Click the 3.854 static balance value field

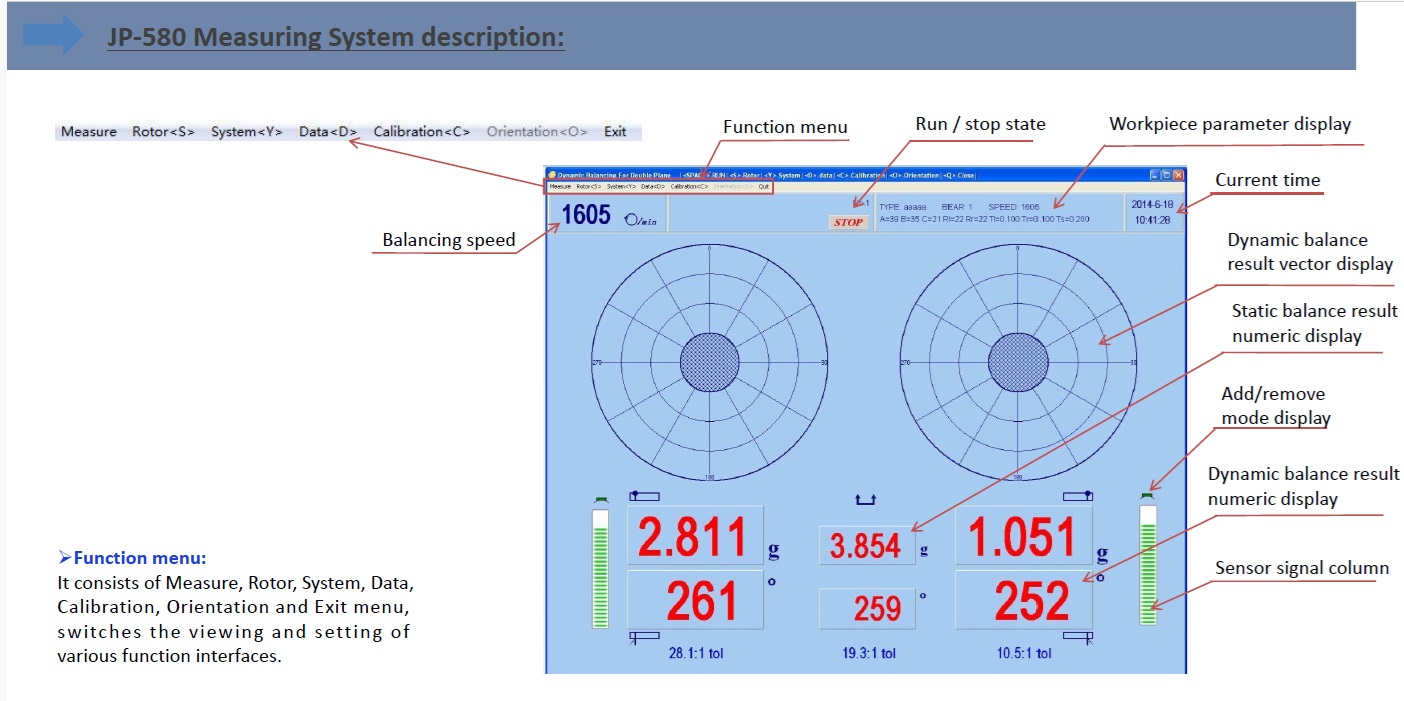pos(866,546)
